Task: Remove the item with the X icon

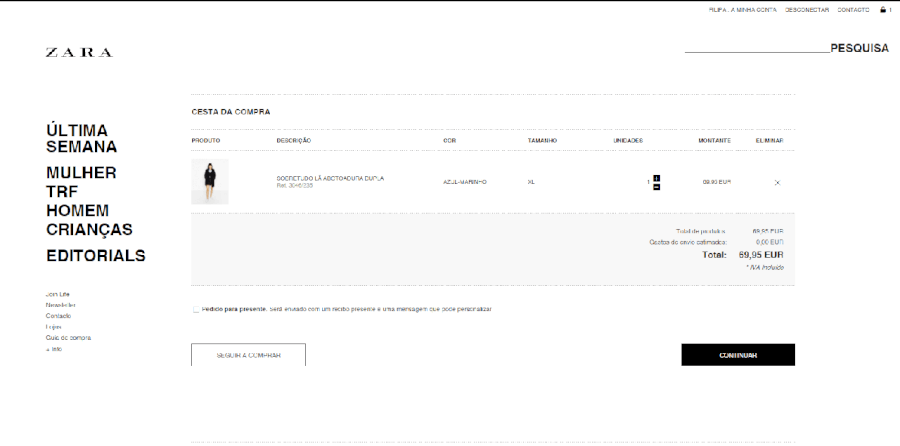Action: pyautogui.click(x=777, y=183)
